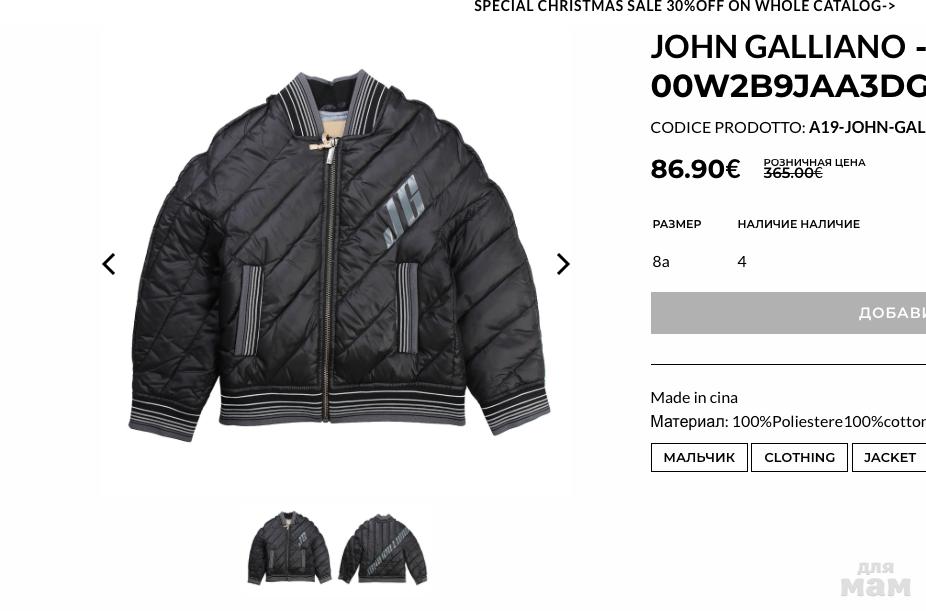926x611 pixels.
Task: Click the previous image arrow
Action: (x=109, y=264)
